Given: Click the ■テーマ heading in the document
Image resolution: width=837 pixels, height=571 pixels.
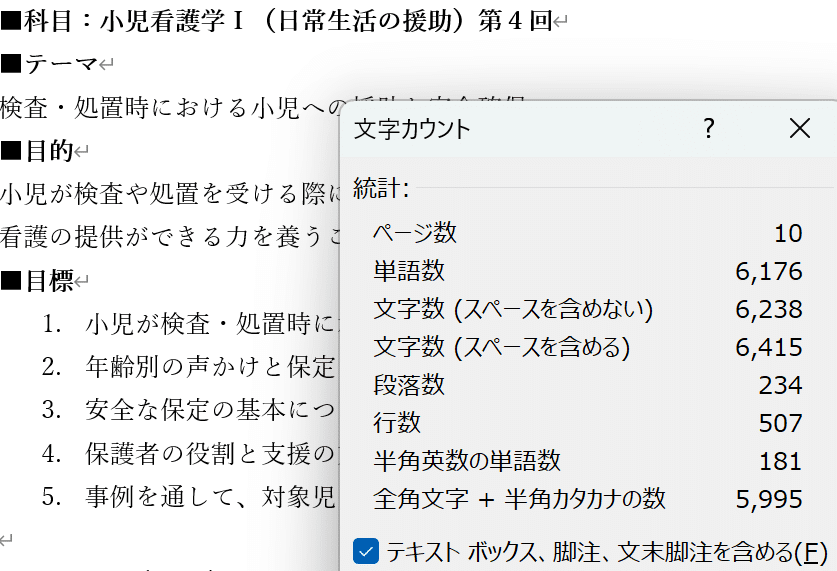Looking at the screenshot, I should [x=50, y=65].
